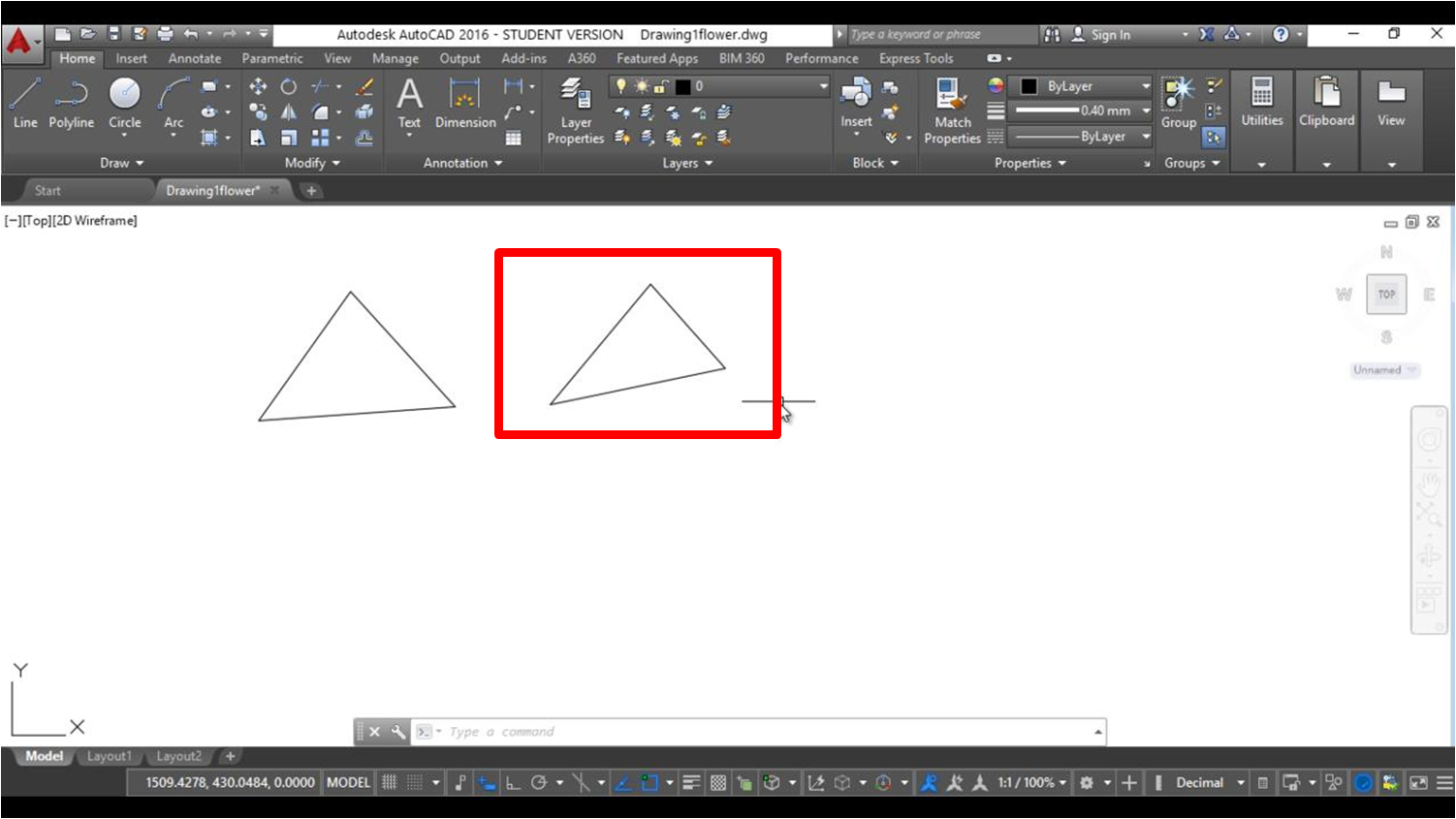Click the Explode tool icon
1456x819 pixels.
[x=364, y=112]
